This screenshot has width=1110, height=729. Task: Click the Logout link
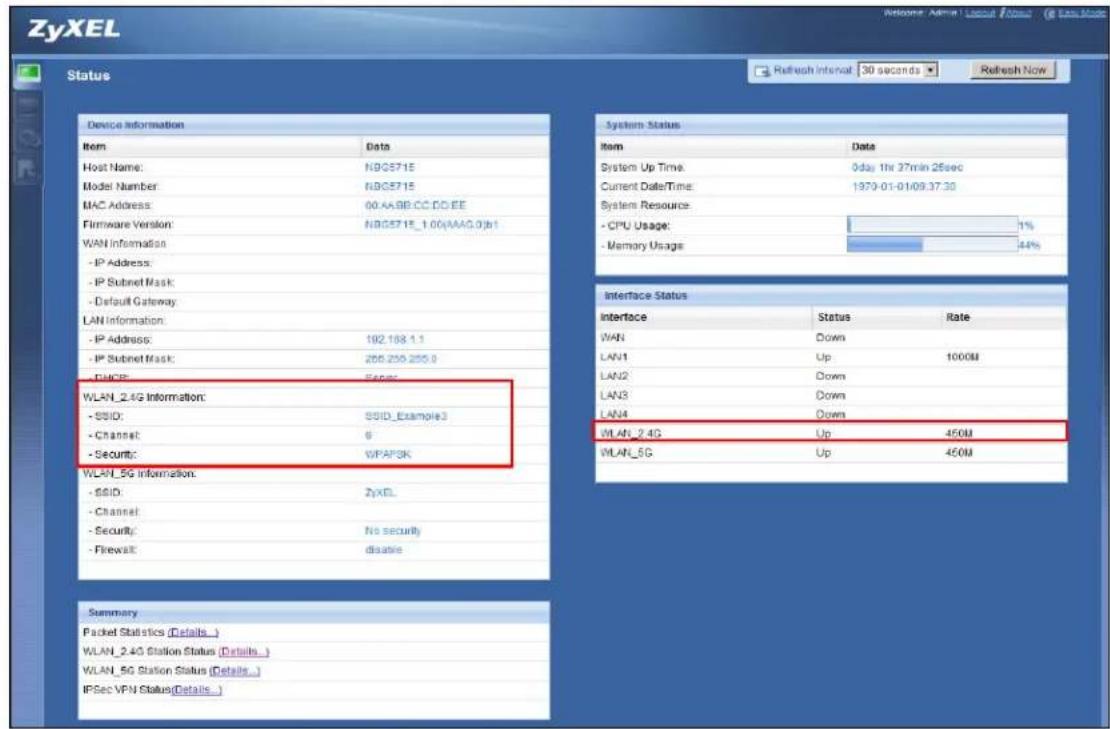(x=980, y=13)
